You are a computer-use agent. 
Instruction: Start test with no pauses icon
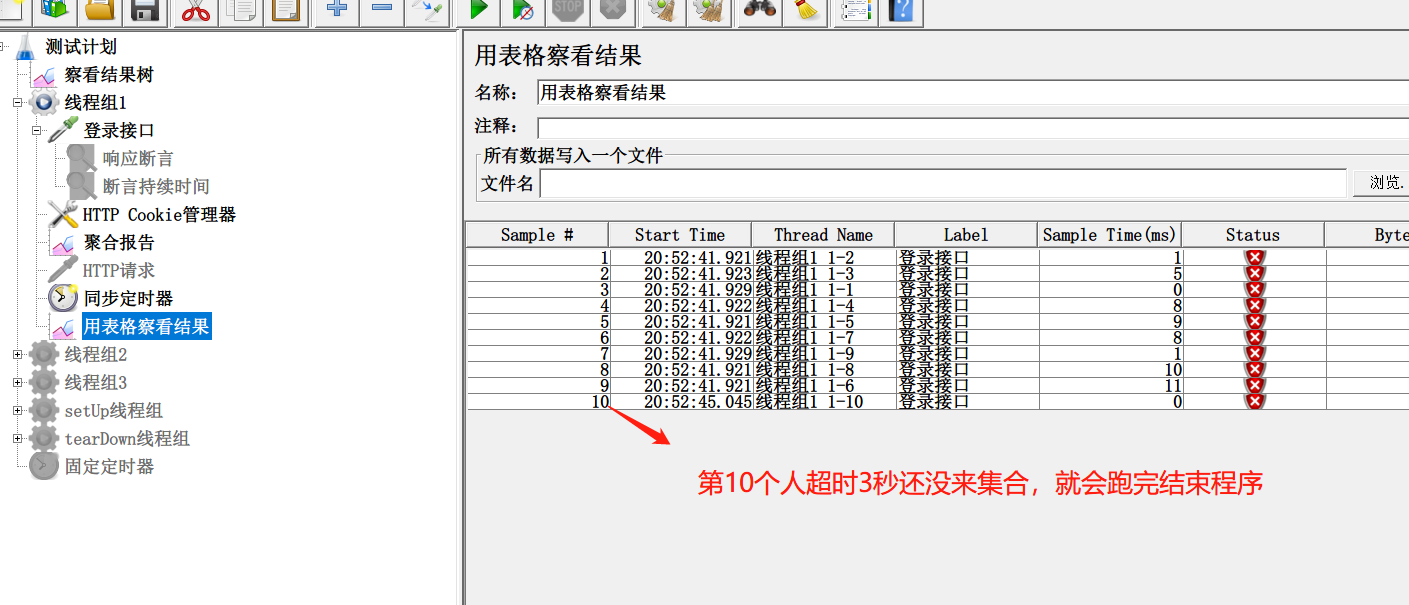(524, 11)
